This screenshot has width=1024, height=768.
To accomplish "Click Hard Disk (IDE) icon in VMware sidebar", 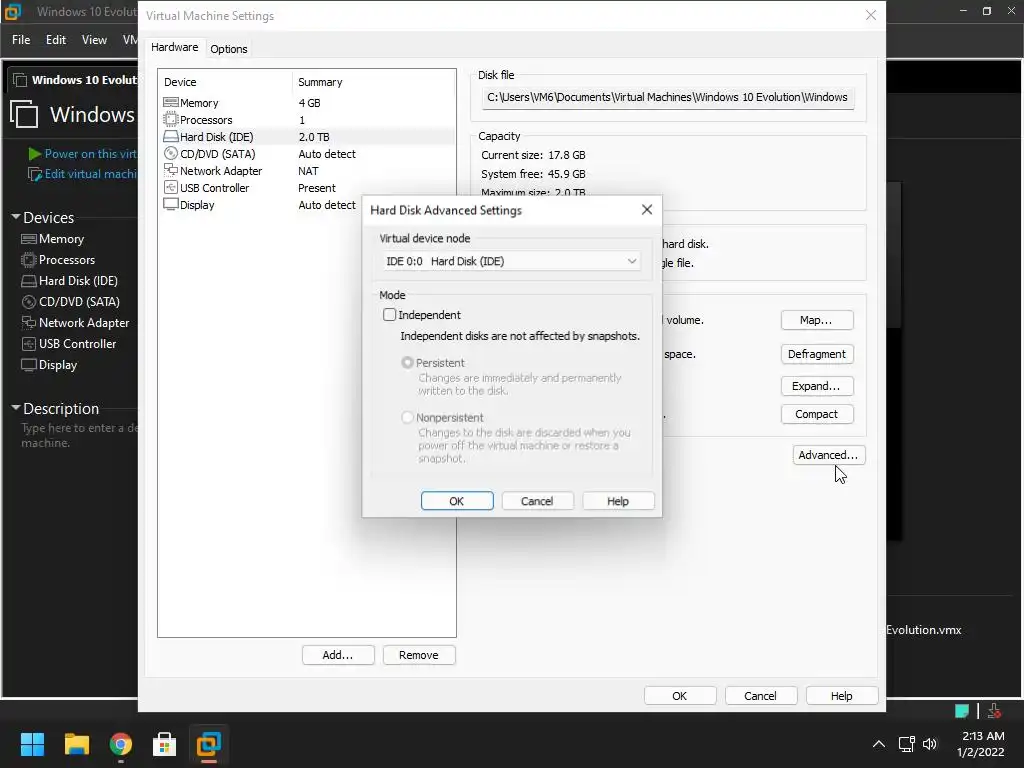I will coord(29,281).
